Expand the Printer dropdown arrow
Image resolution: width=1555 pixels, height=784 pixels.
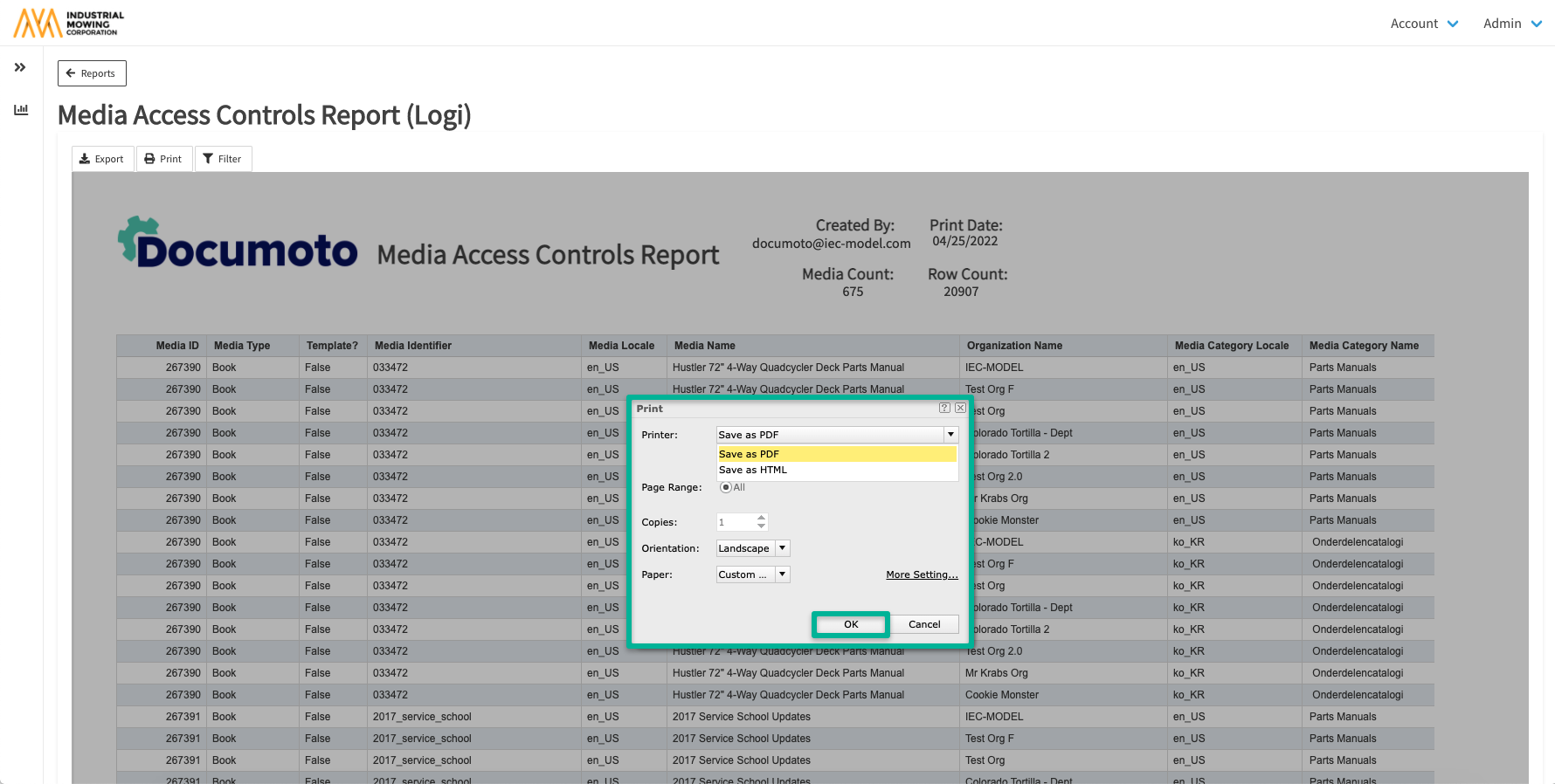tap(950, 435)
